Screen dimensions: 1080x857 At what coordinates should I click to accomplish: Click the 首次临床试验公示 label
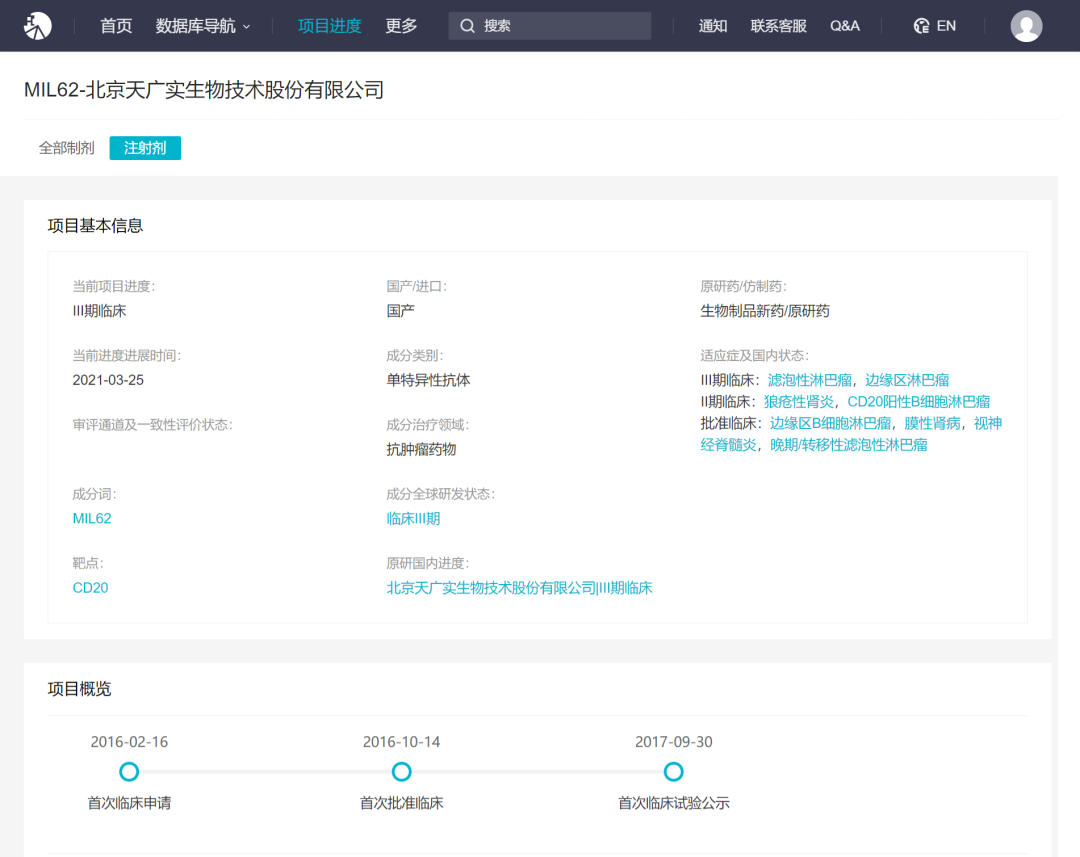[674, 803]
